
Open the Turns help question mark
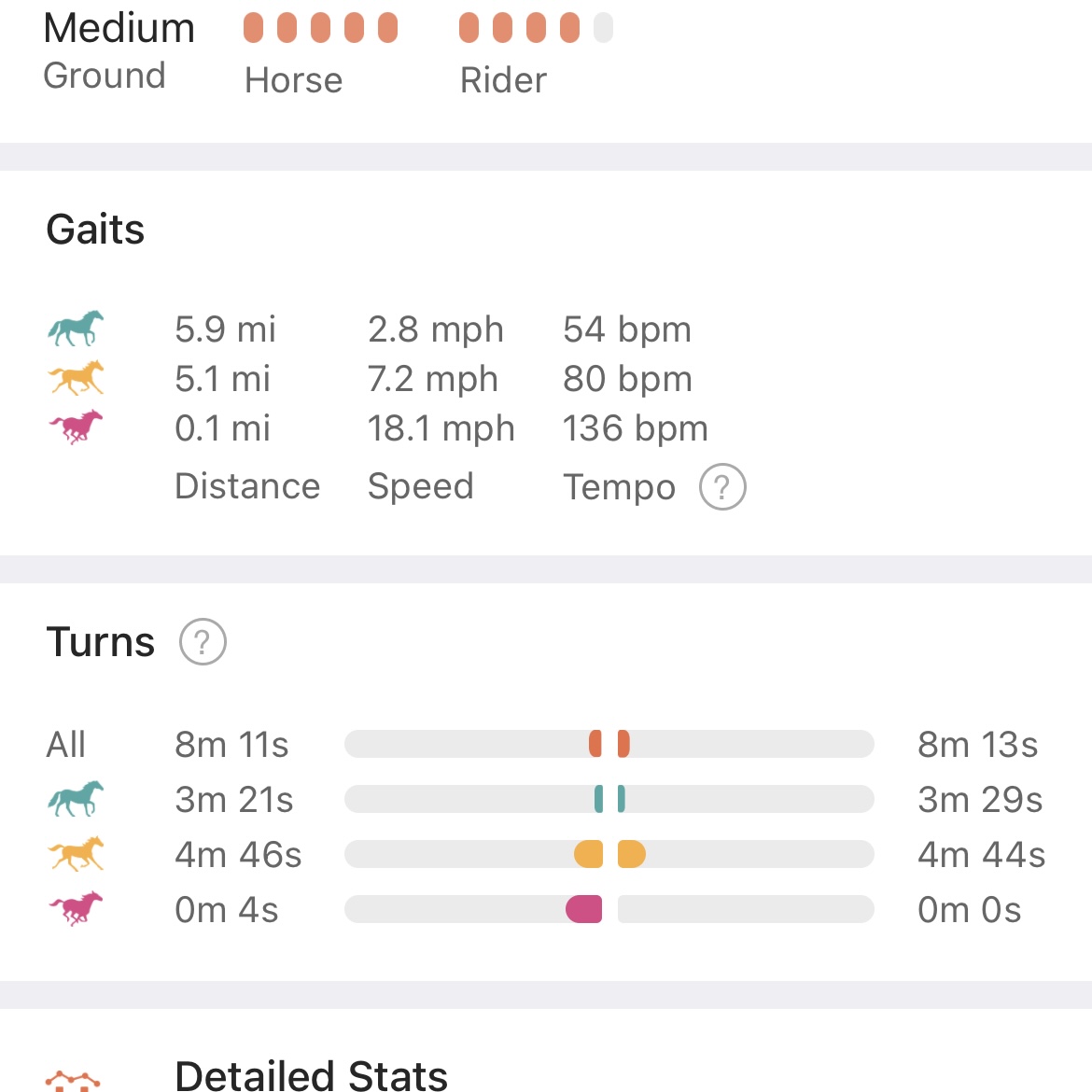click(203, 642)
